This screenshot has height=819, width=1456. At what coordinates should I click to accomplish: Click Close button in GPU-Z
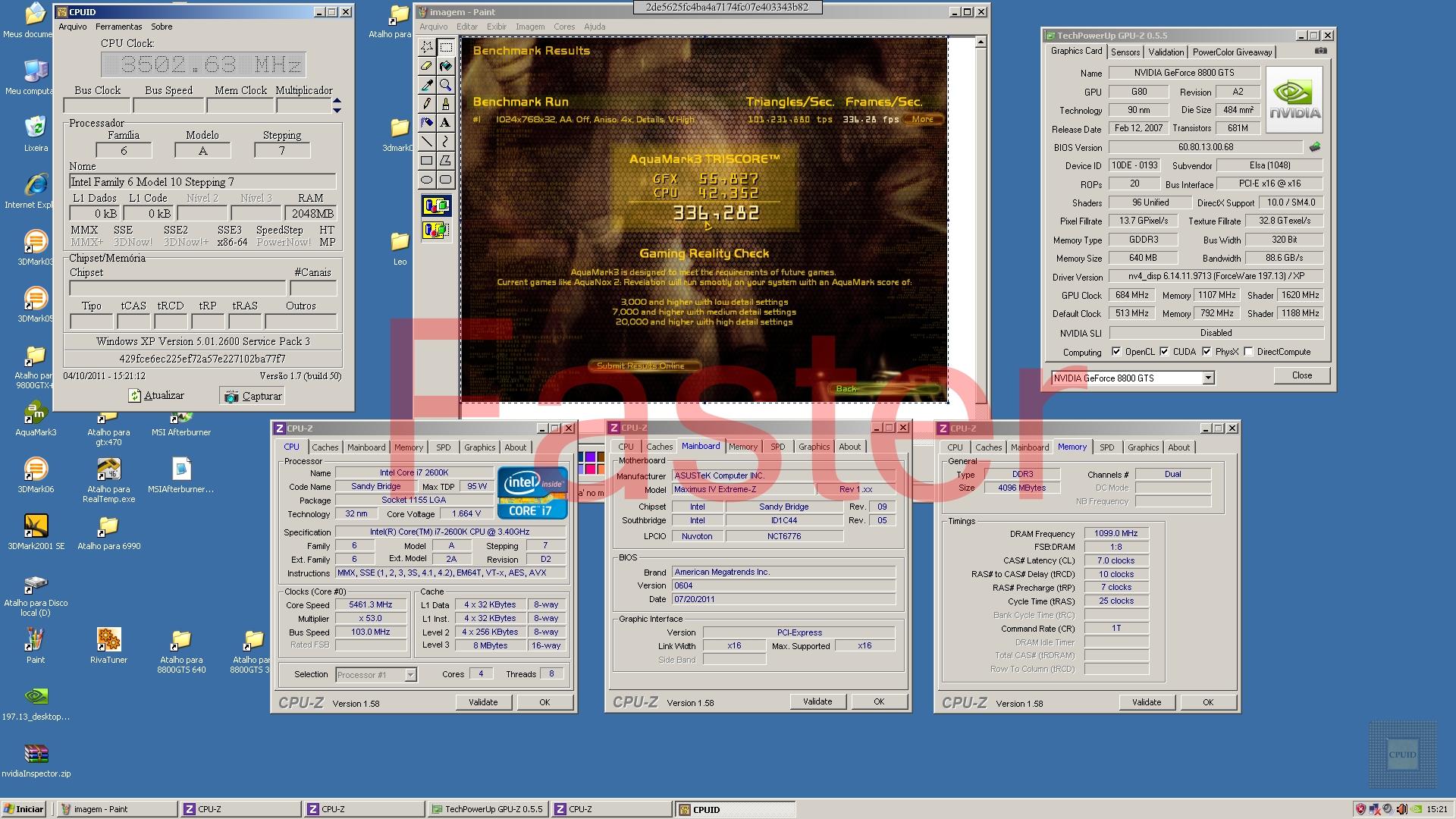(x=1301, y=375)
